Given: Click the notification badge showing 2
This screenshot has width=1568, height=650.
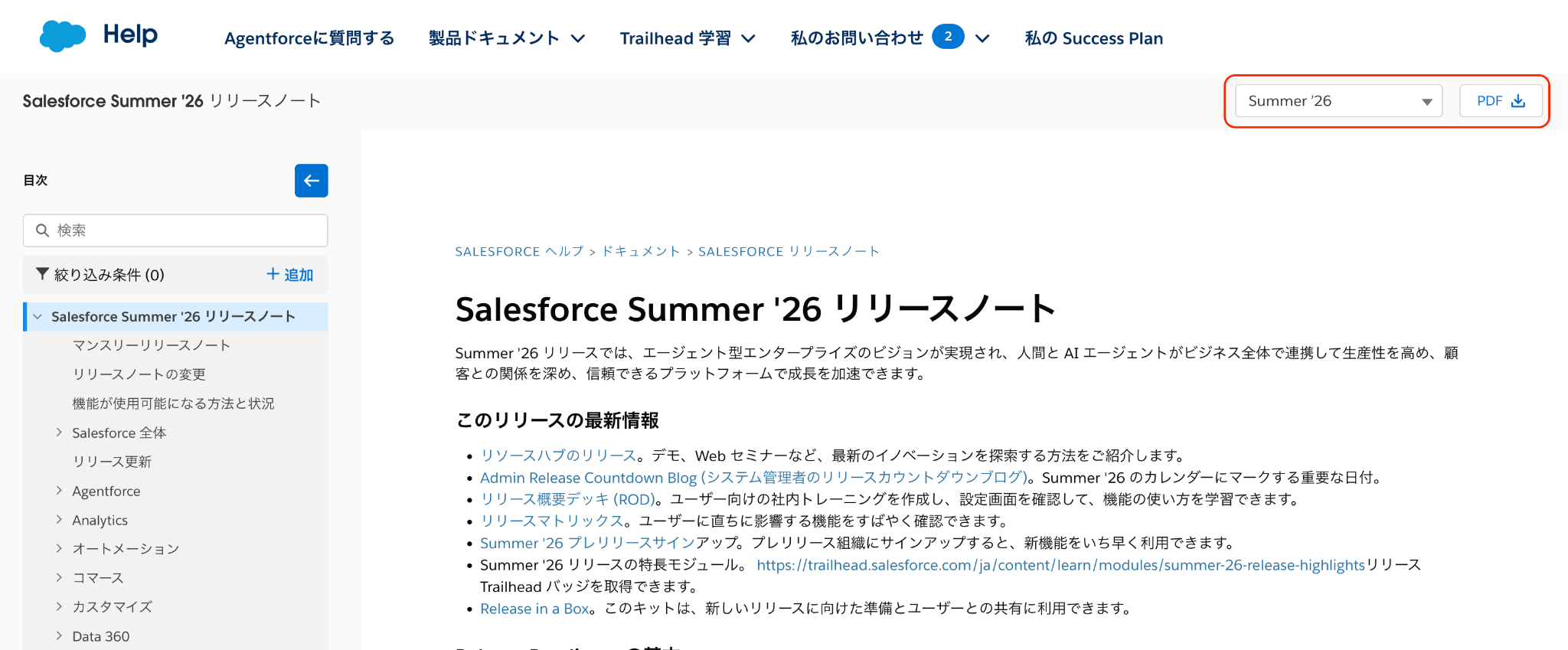Looking at the screenshot, I should point(948,37).
